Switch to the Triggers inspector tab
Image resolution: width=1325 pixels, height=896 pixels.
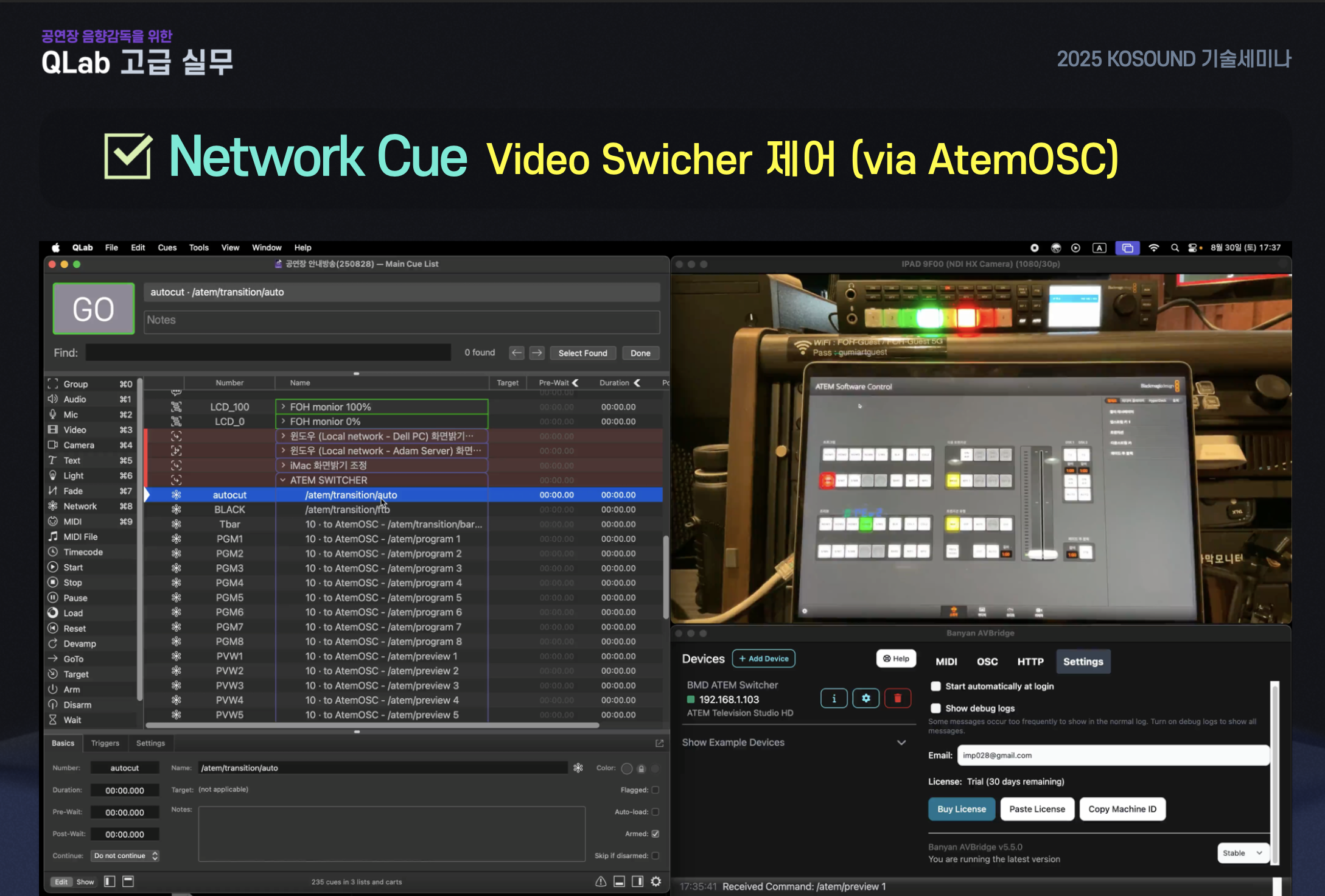(x=105, y=743)
